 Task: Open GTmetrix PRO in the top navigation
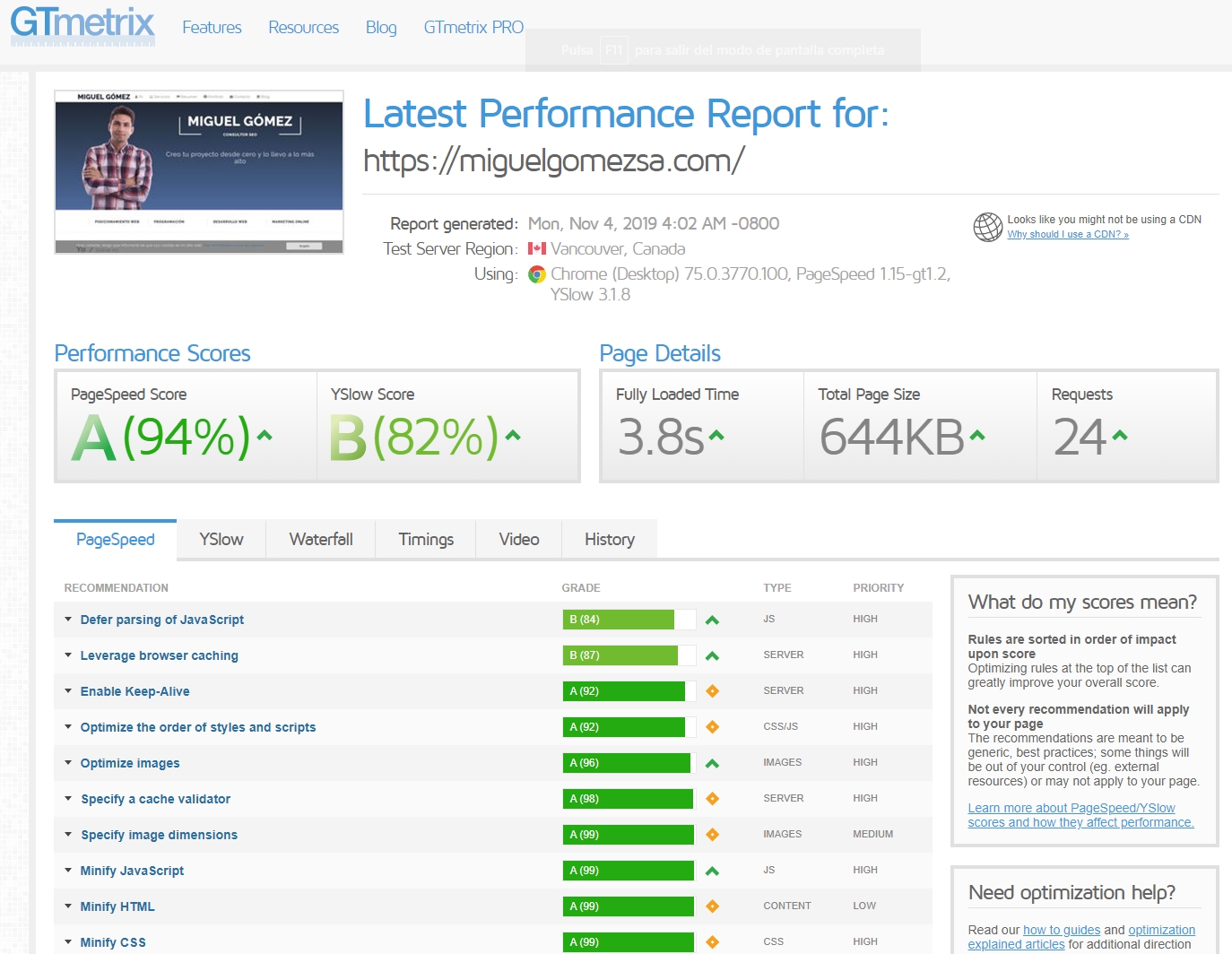[473, 28]
